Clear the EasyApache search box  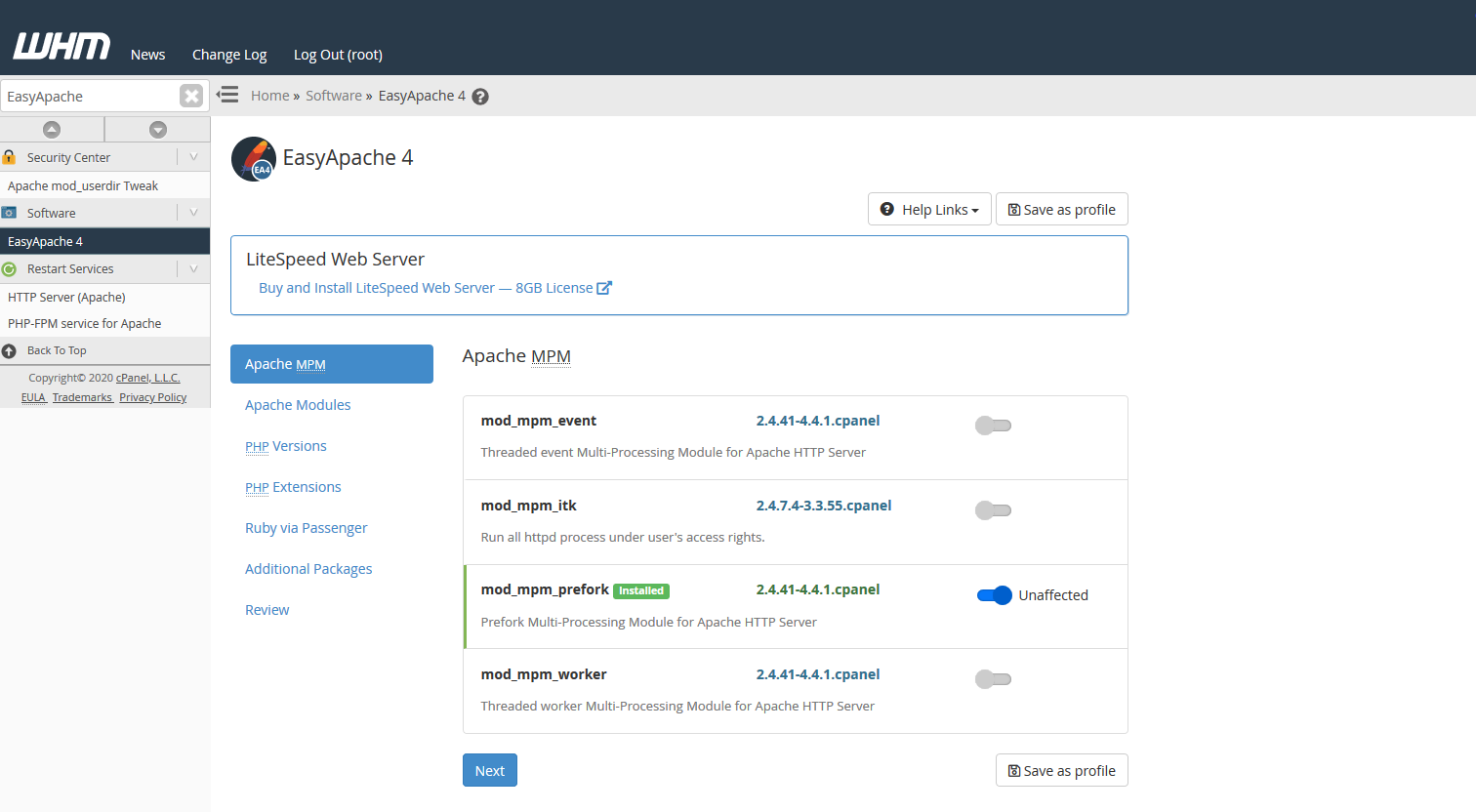tap(191, 96)
